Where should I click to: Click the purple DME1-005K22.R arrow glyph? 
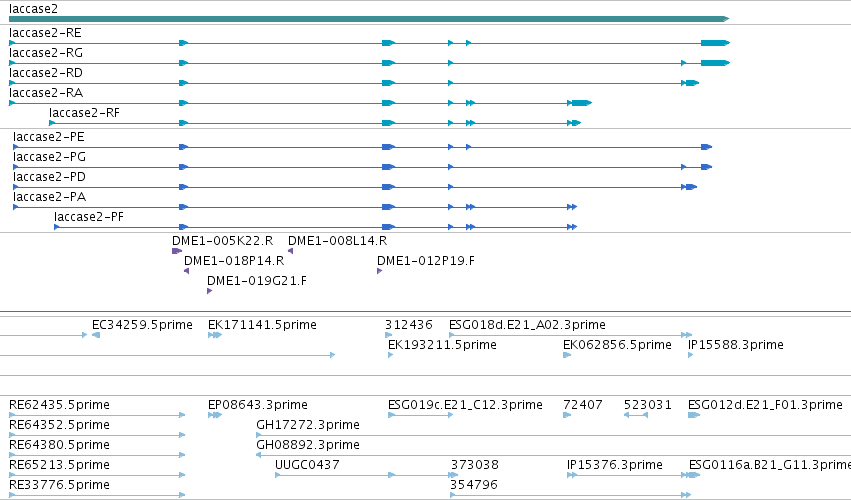click(176, 251)
